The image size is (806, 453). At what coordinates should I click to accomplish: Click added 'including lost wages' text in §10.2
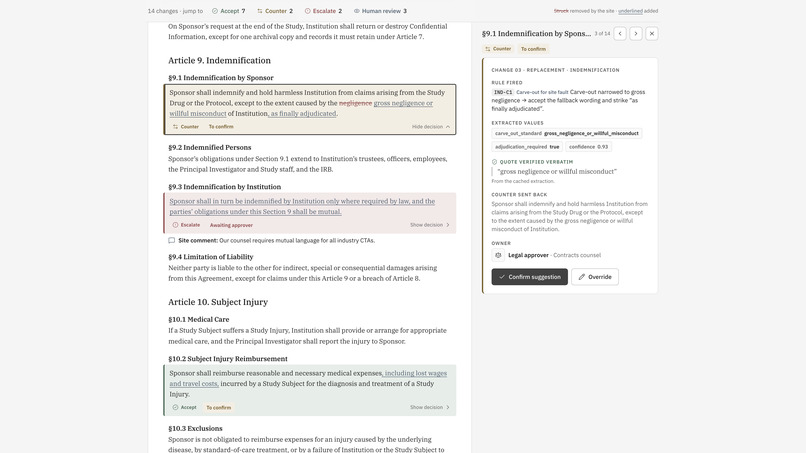(415, 373)
